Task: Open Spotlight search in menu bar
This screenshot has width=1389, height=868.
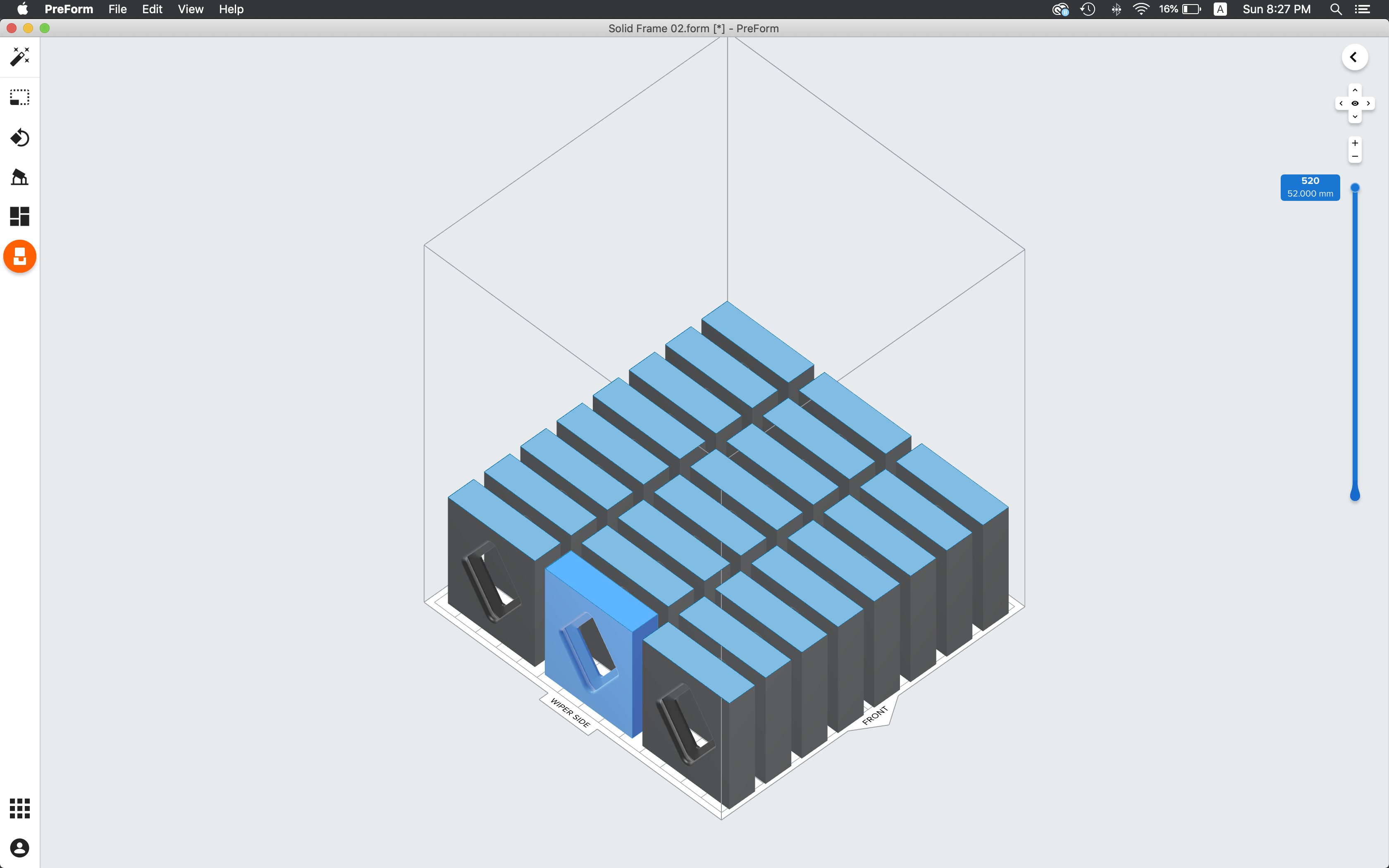Action: pos(1336,9)
